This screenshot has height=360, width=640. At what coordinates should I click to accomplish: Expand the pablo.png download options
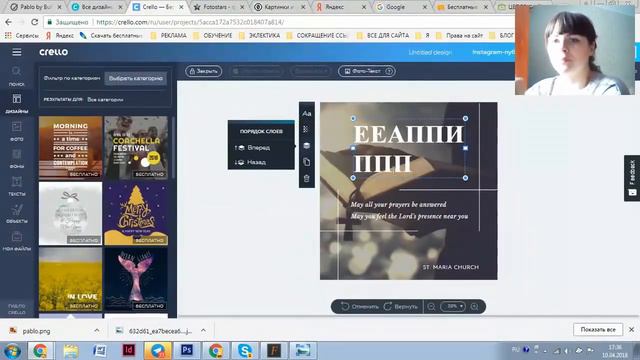97,331
